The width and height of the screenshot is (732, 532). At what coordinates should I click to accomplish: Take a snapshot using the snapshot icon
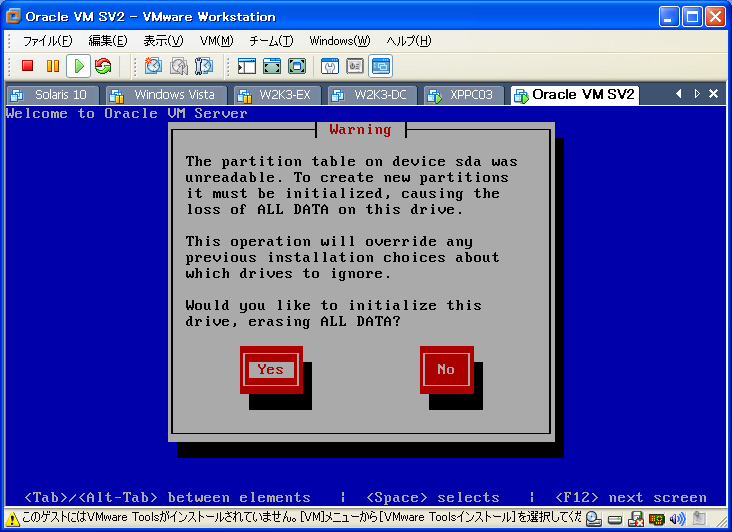click(153, 66)
